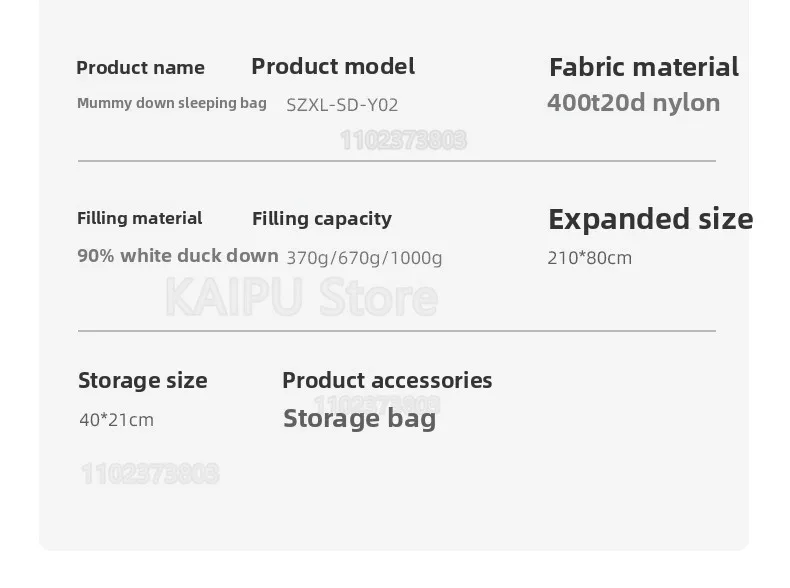
Task: Select the Storage bag accessory text
Action: (359, 418)
